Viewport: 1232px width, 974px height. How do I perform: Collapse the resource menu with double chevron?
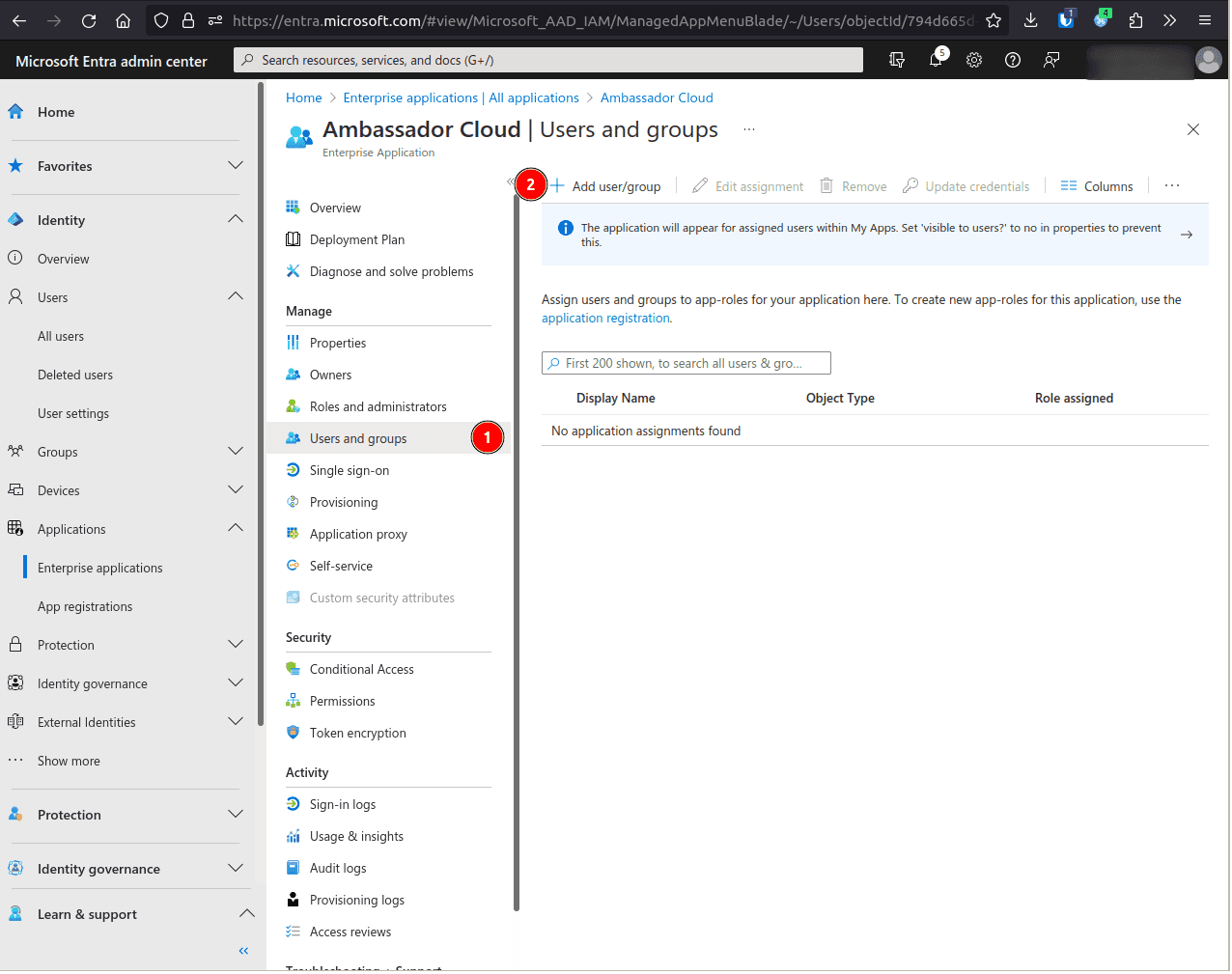511,181
